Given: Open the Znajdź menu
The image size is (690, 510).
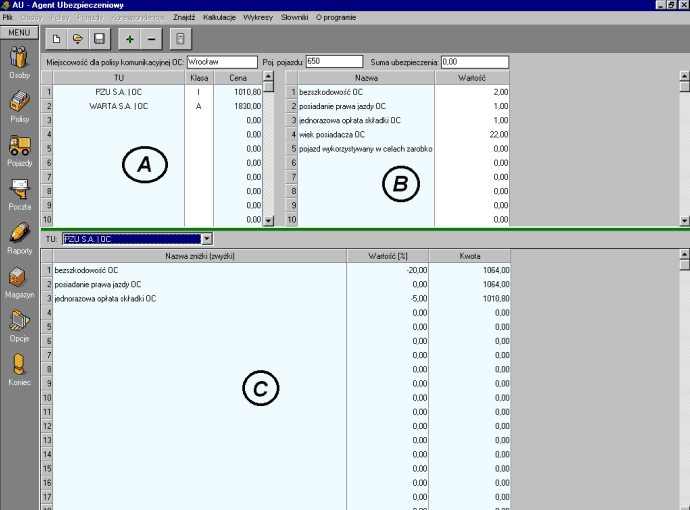Looking at the screenshot, I should coord(184,18).
